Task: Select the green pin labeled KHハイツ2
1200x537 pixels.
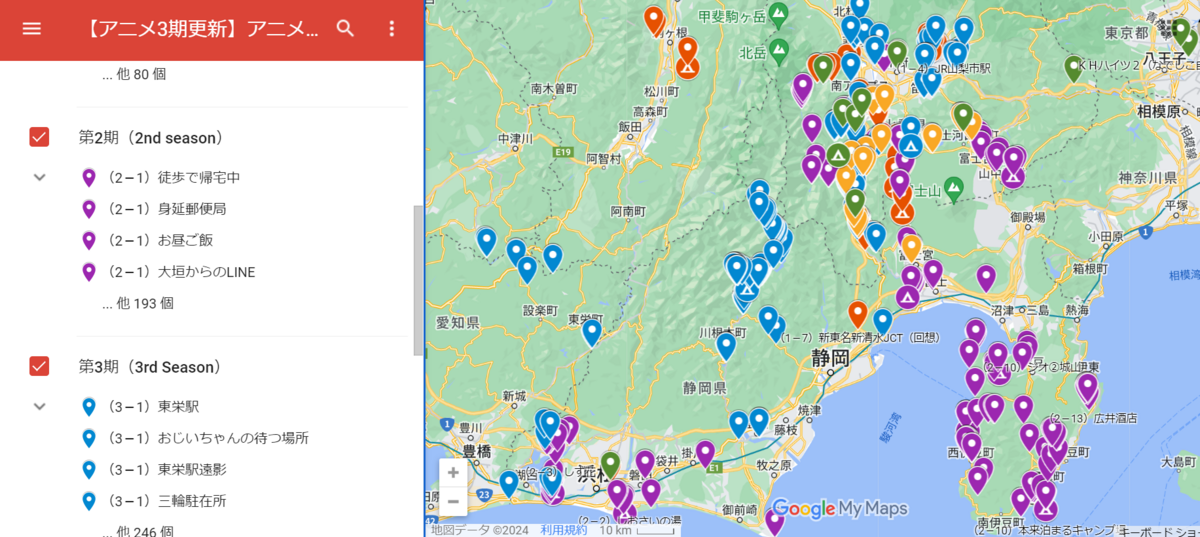Action: coord(1074,68)
